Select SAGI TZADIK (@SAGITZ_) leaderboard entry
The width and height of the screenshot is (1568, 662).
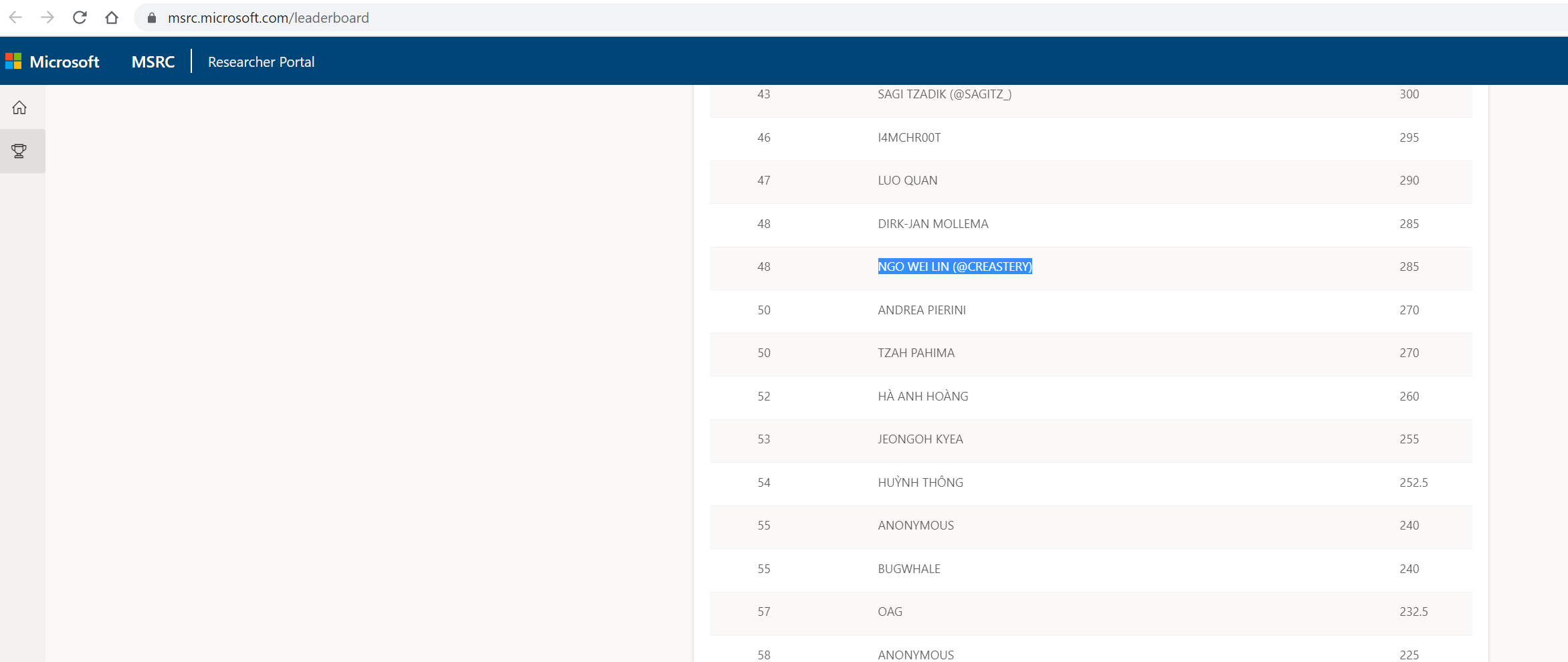[945, 94]
